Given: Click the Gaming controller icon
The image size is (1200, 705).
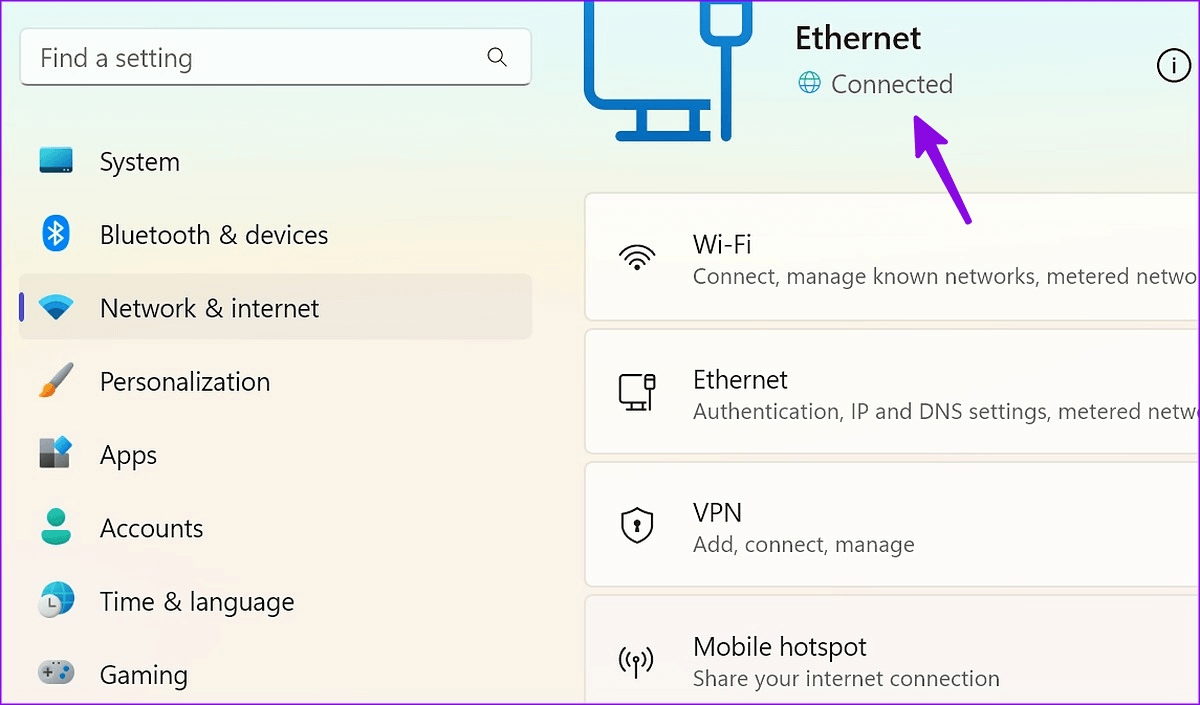Looking at the screenshot, I should 56,674.
